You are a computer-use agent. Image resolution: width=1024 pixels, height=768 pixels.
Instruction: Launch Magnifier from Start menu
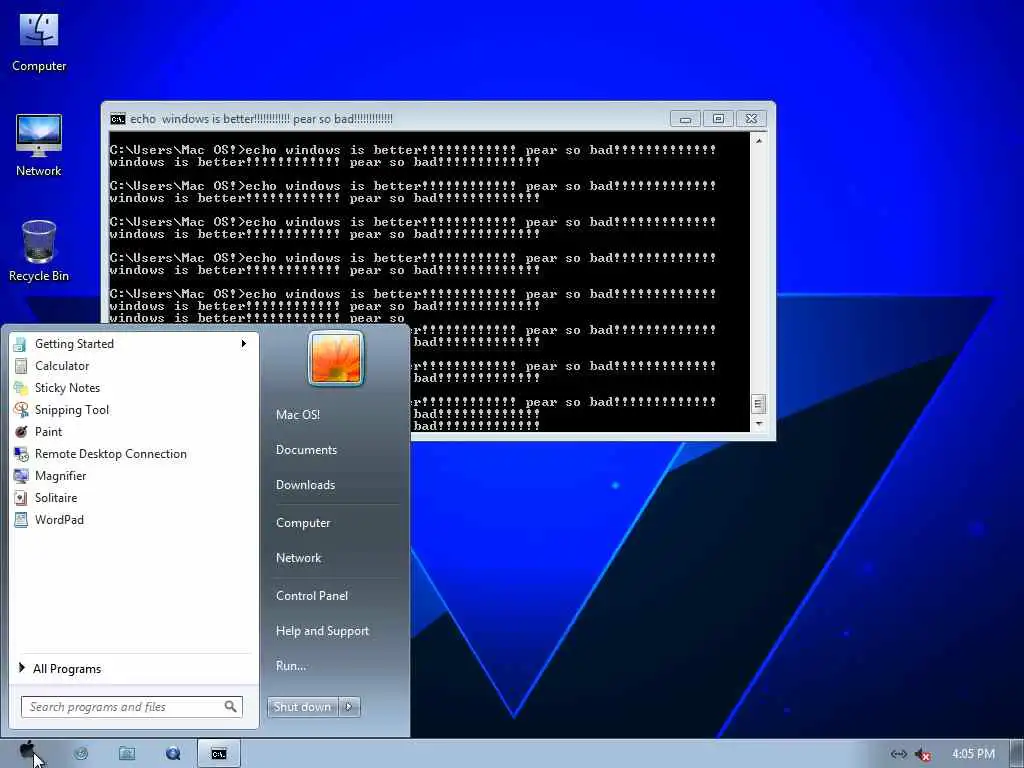[x=135, y=476]
